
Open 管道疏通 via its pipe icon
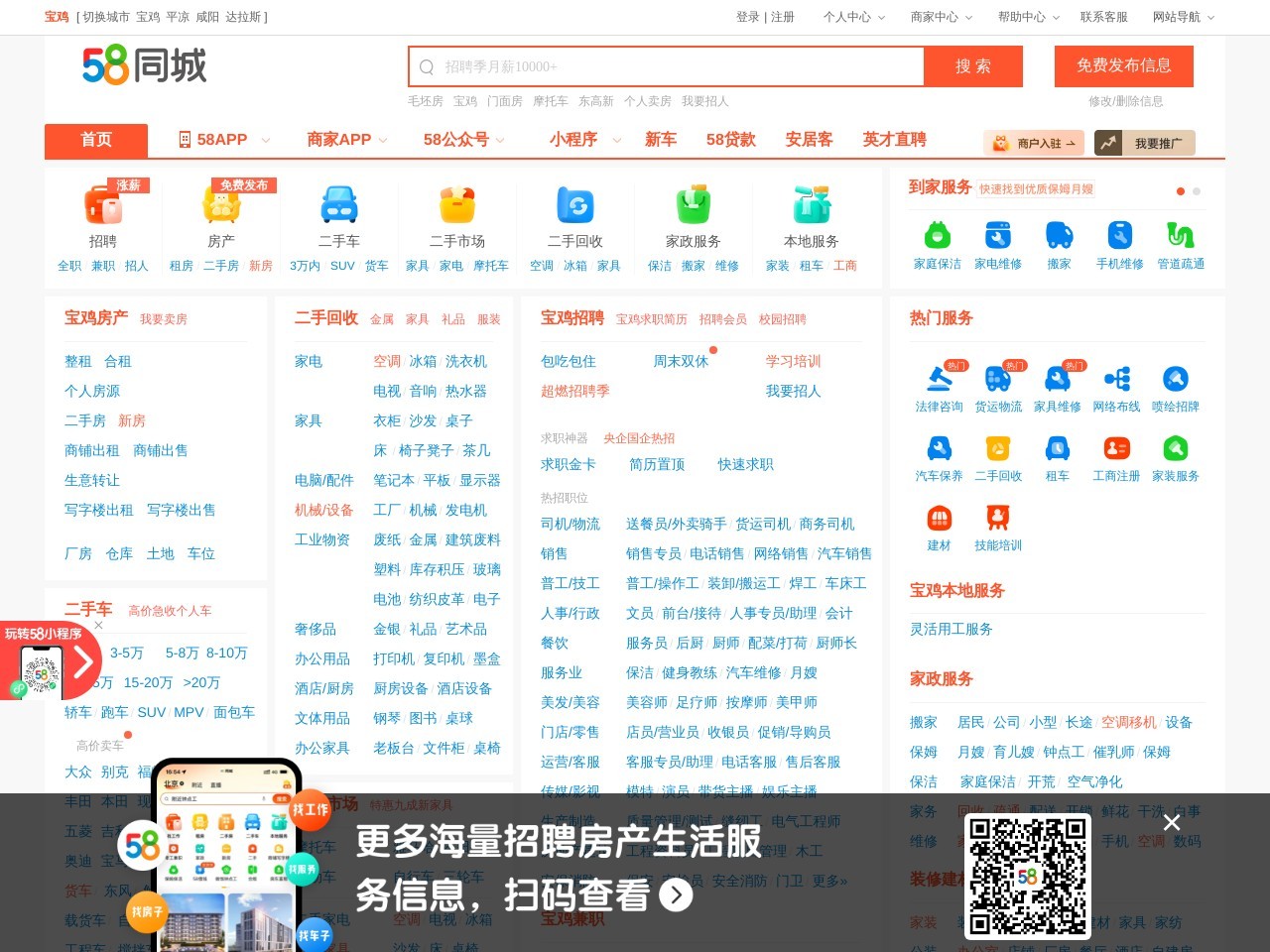[x=1181, y=235]
